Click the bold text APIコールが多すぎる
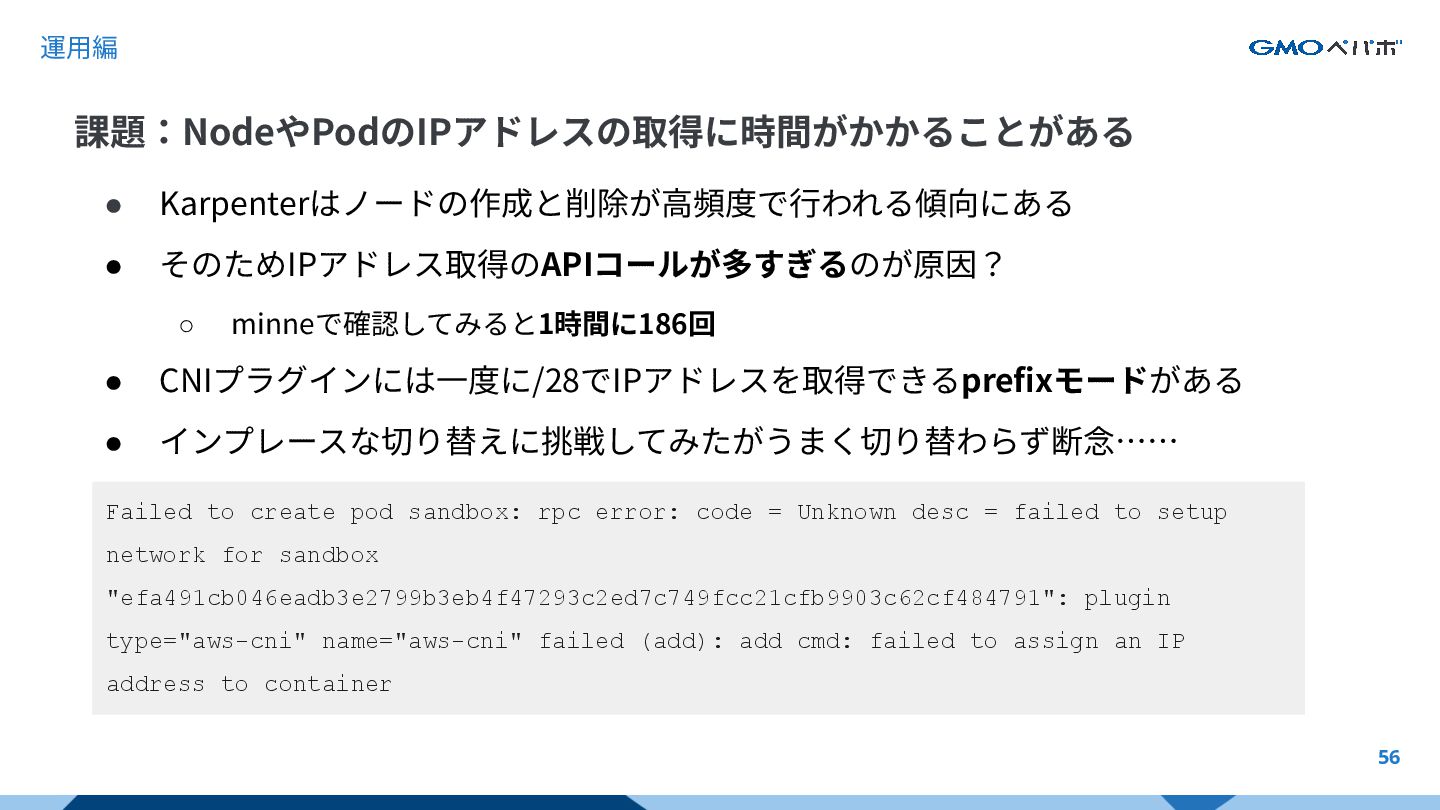 click(x=694, y=265)
